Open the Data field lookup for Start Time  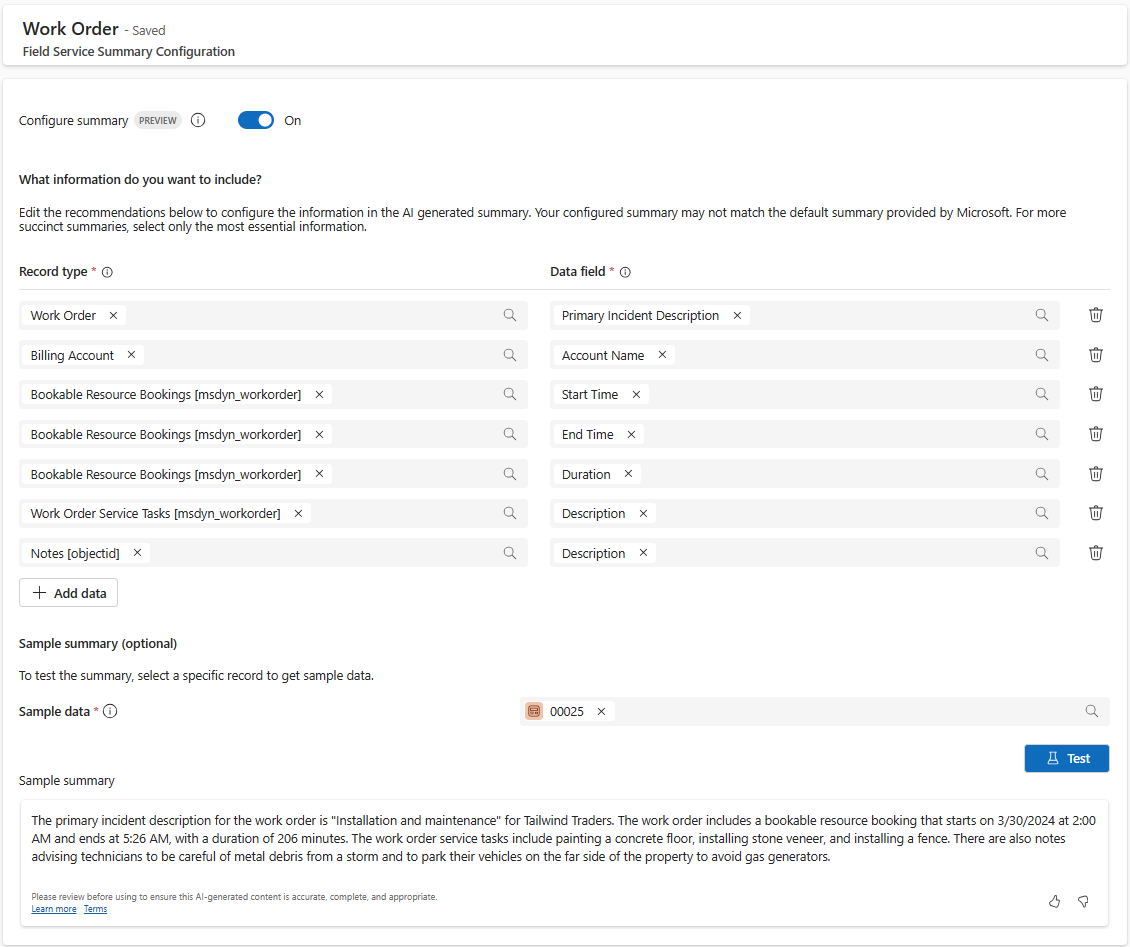(1042, 394)
